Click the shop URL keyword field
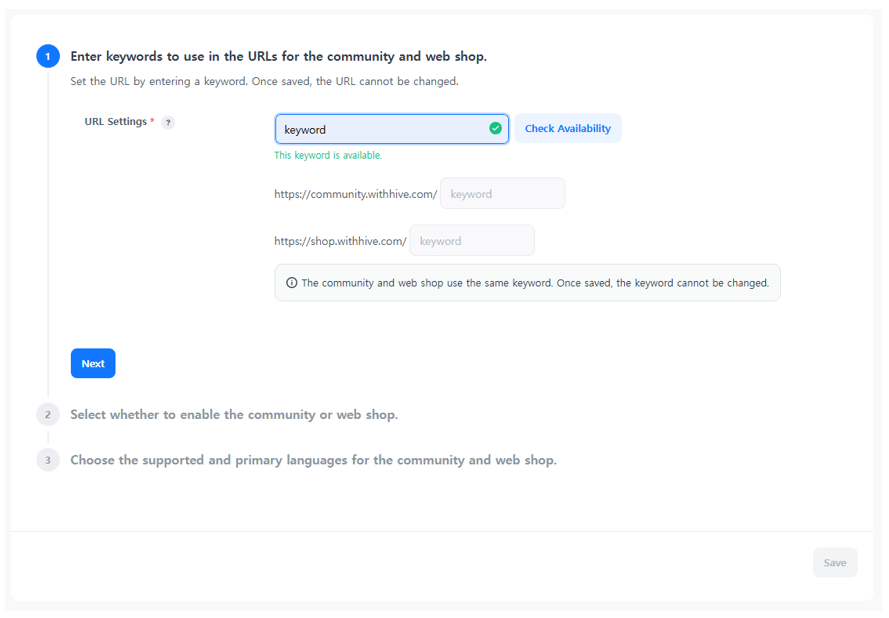The width and height of the screenshot is (889, 618). pos(471,241)
